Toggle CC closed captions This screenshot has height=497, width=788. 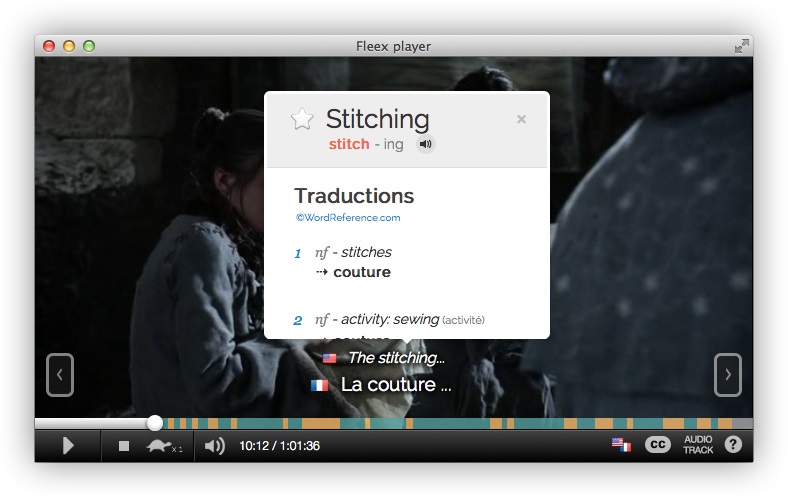coord(657,445)
